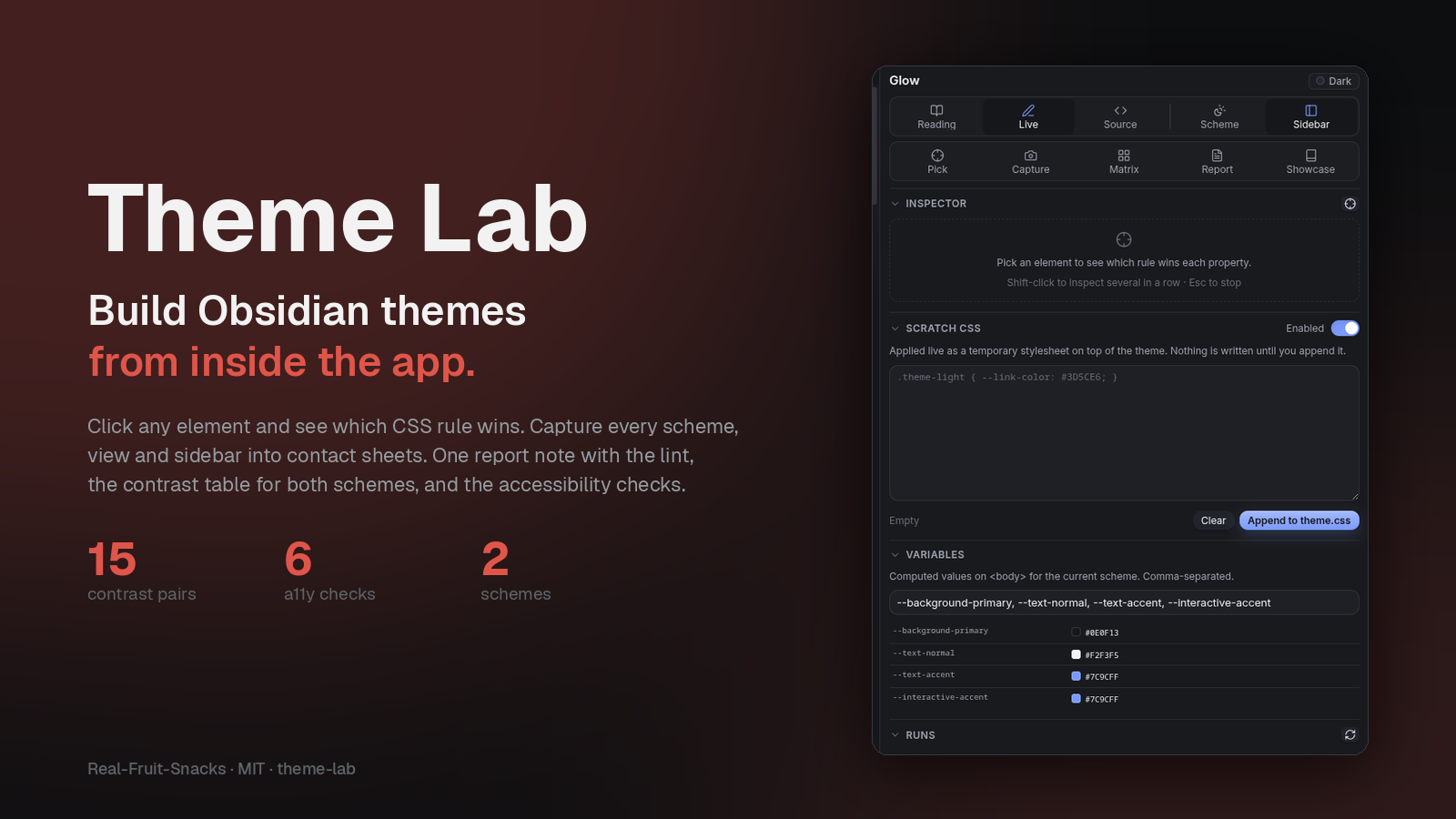Click the Empty status text

coord(904,521)
